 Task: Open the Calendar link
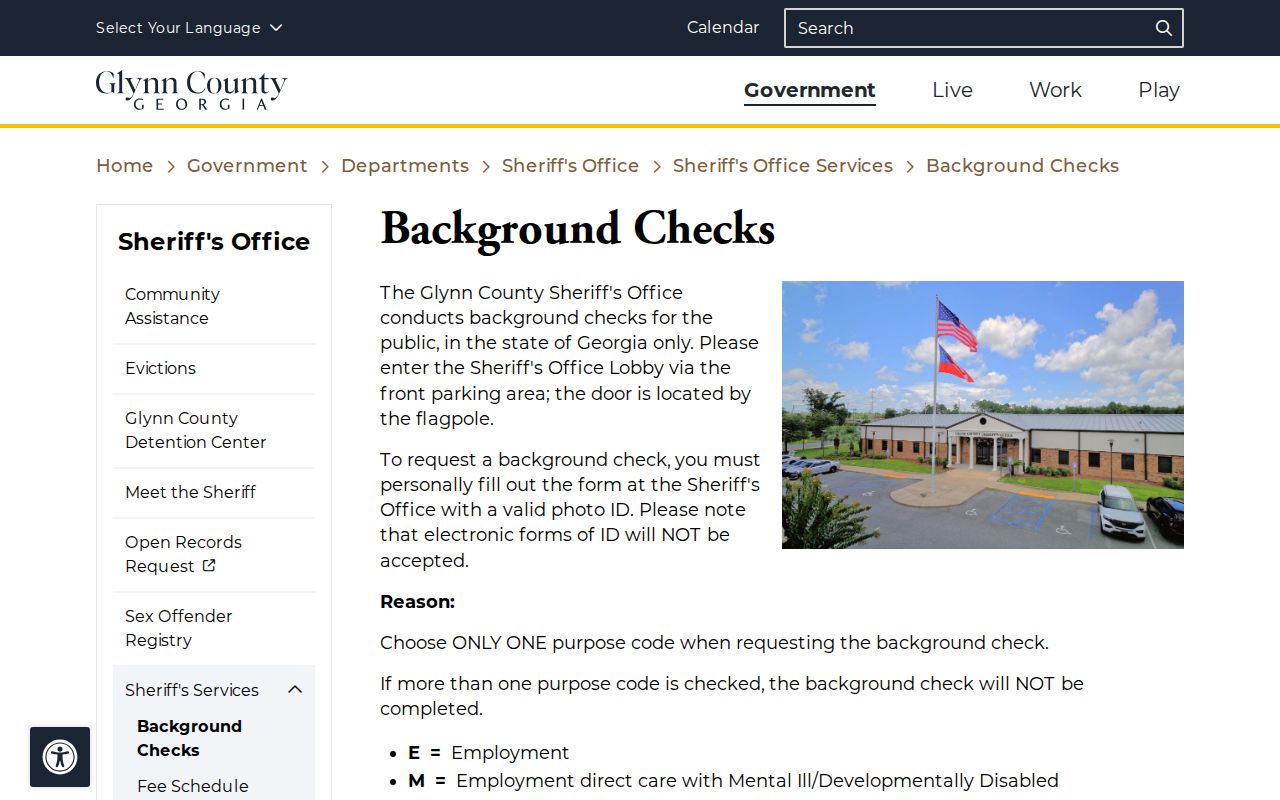pyautogui.click(x=723, y=28)
